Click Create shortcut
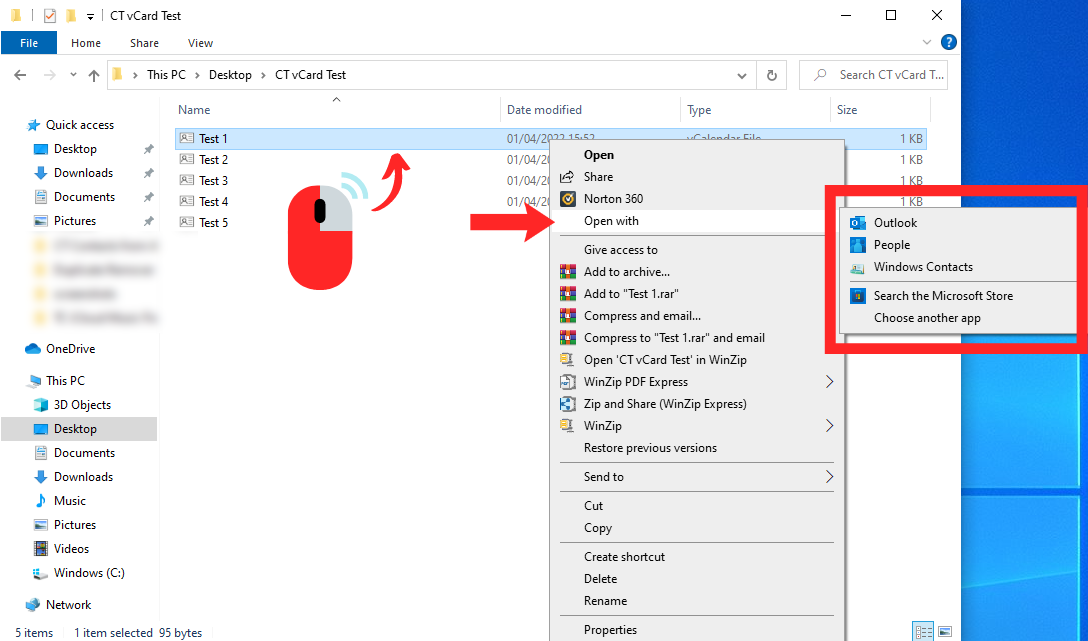This screenshot has height=641, width=1088. (624, 557)
